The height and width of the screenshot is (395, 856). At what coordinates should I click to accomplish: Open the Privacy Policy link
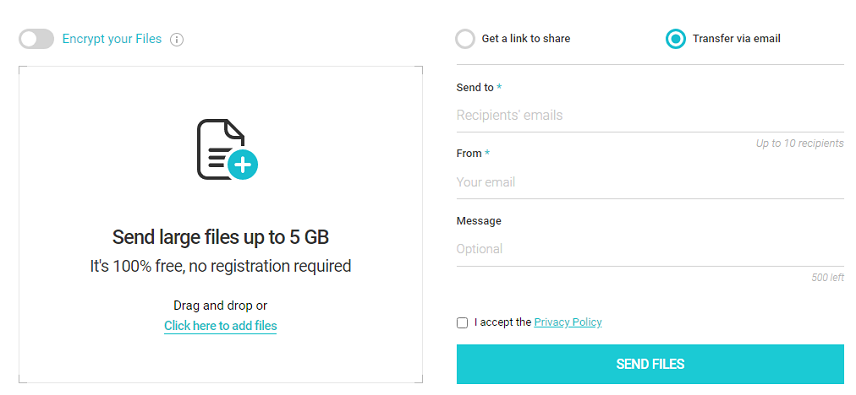coord(568,322)
